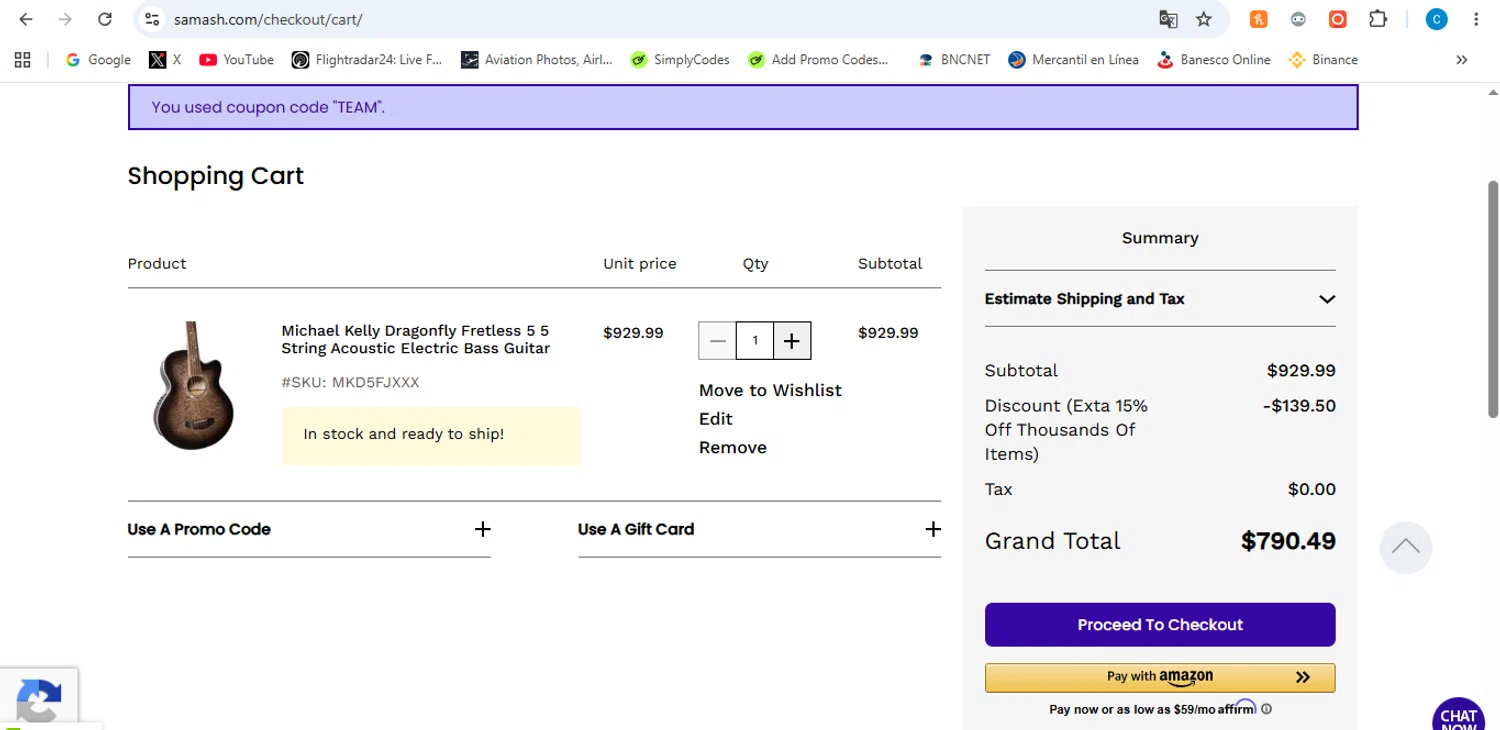1500x730 pixels.
Task: Click the browser forward arrow
Action: [x=65, y=19]
